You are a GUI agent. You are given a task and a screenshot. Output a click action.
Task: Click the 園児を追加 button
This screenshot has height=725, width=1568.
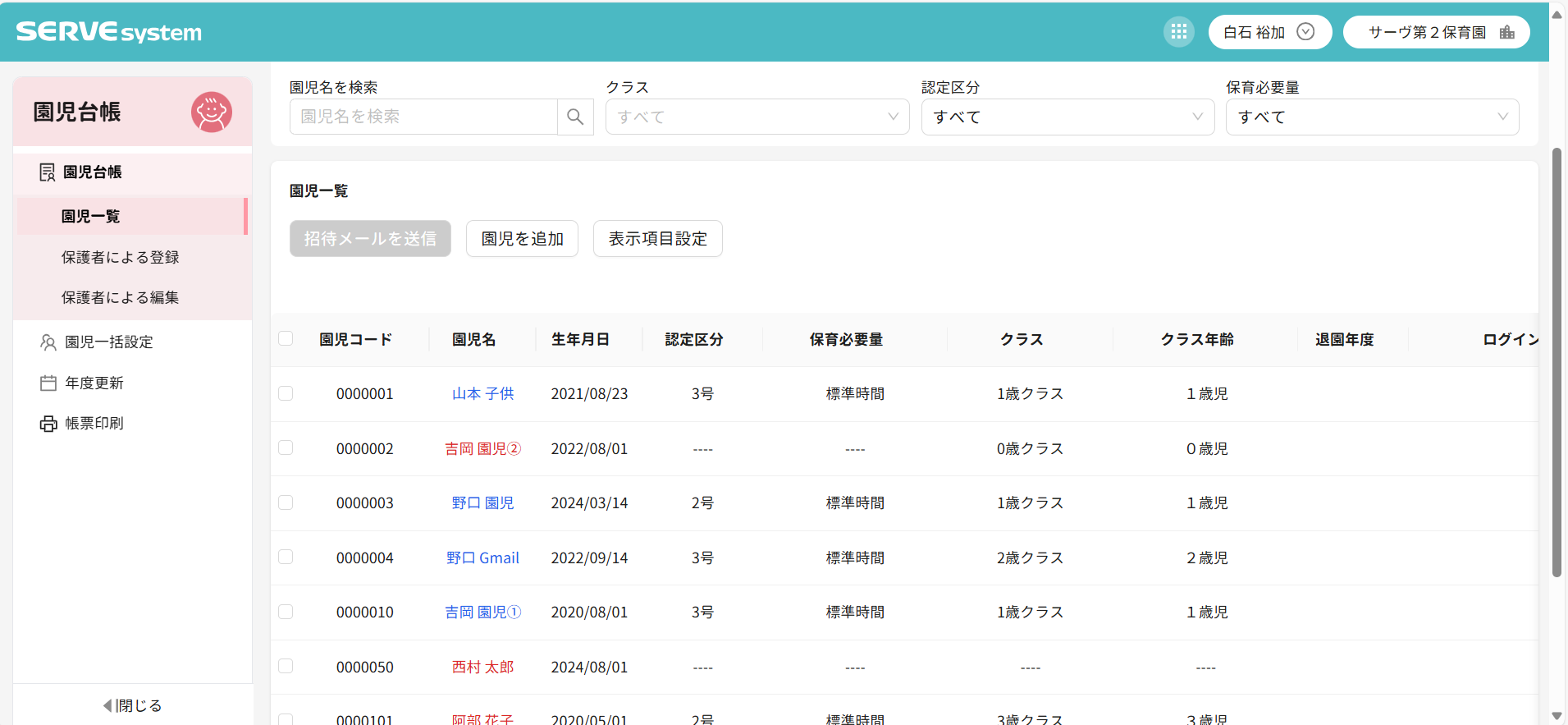pos(522,239)
